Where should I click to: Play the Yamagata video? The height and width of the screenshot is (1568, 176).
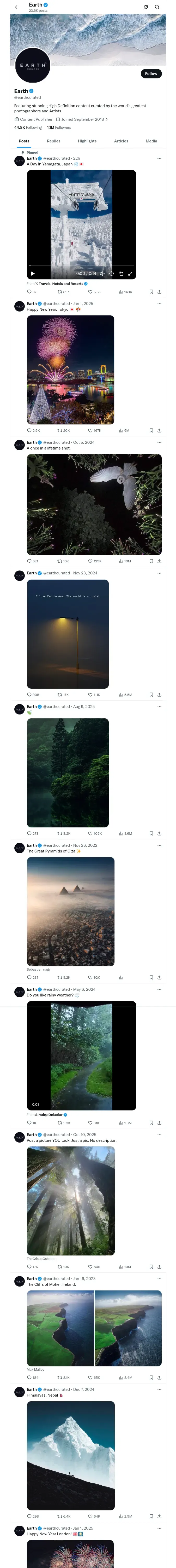(x=33, y=274)
